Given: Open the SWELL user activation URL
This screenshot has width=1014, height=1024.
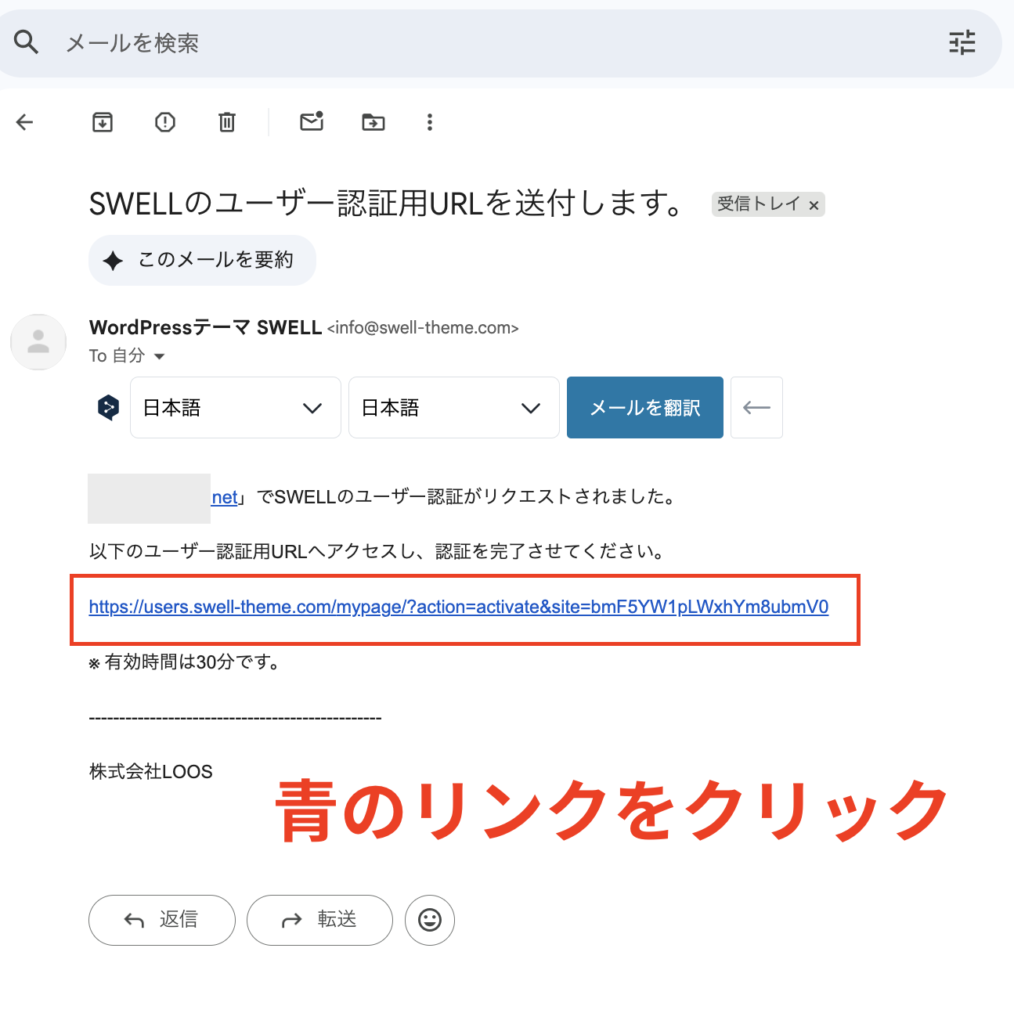Looking at the screenshot, I should tap(458, 607).
